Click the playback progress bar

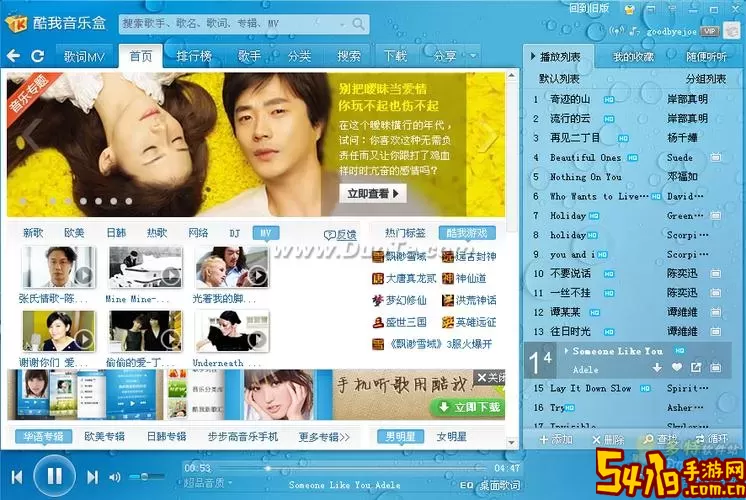tap(353, 469)
